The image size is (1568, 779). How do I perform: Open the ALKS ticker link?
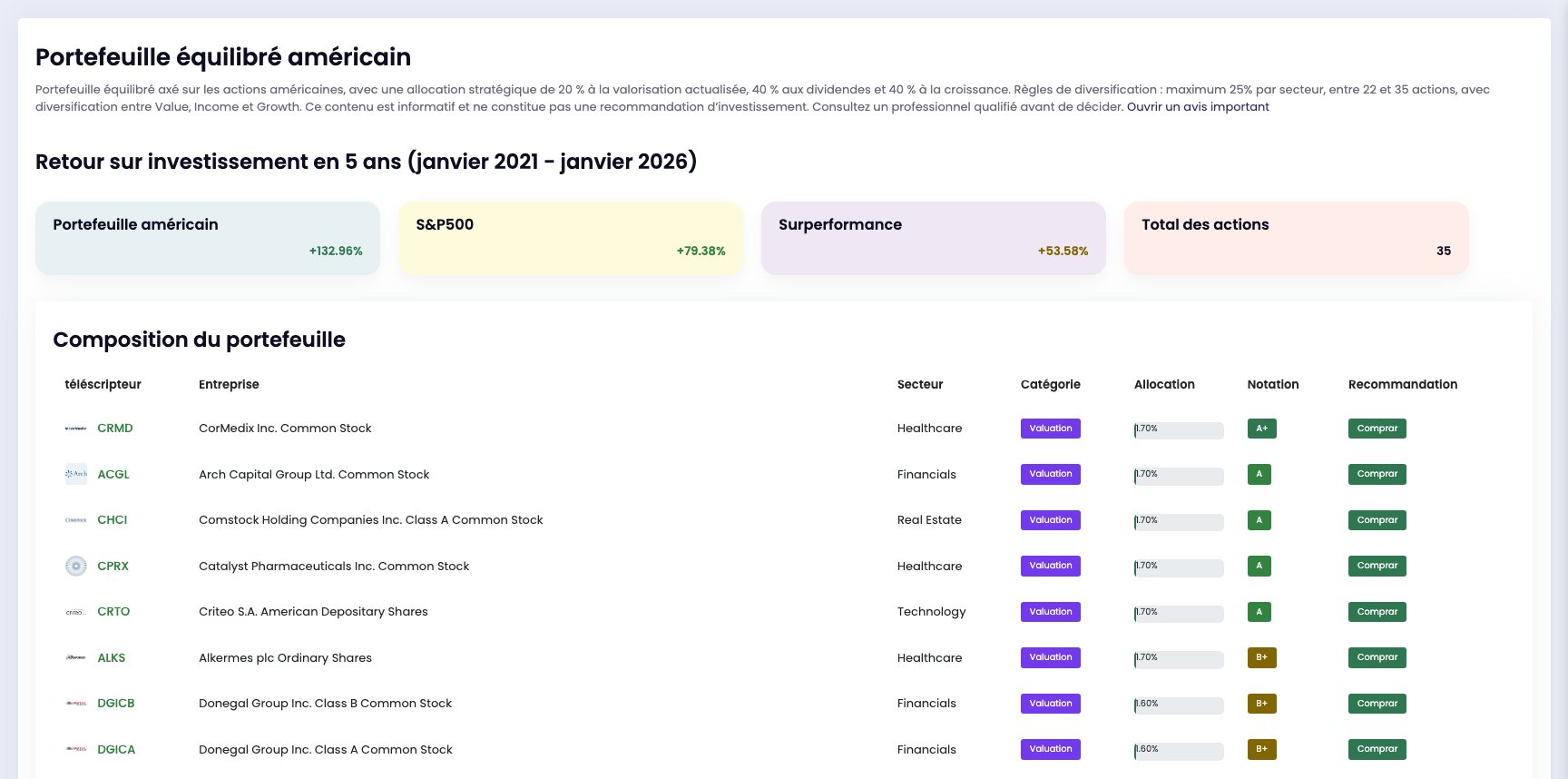click(x=112, y=657)
